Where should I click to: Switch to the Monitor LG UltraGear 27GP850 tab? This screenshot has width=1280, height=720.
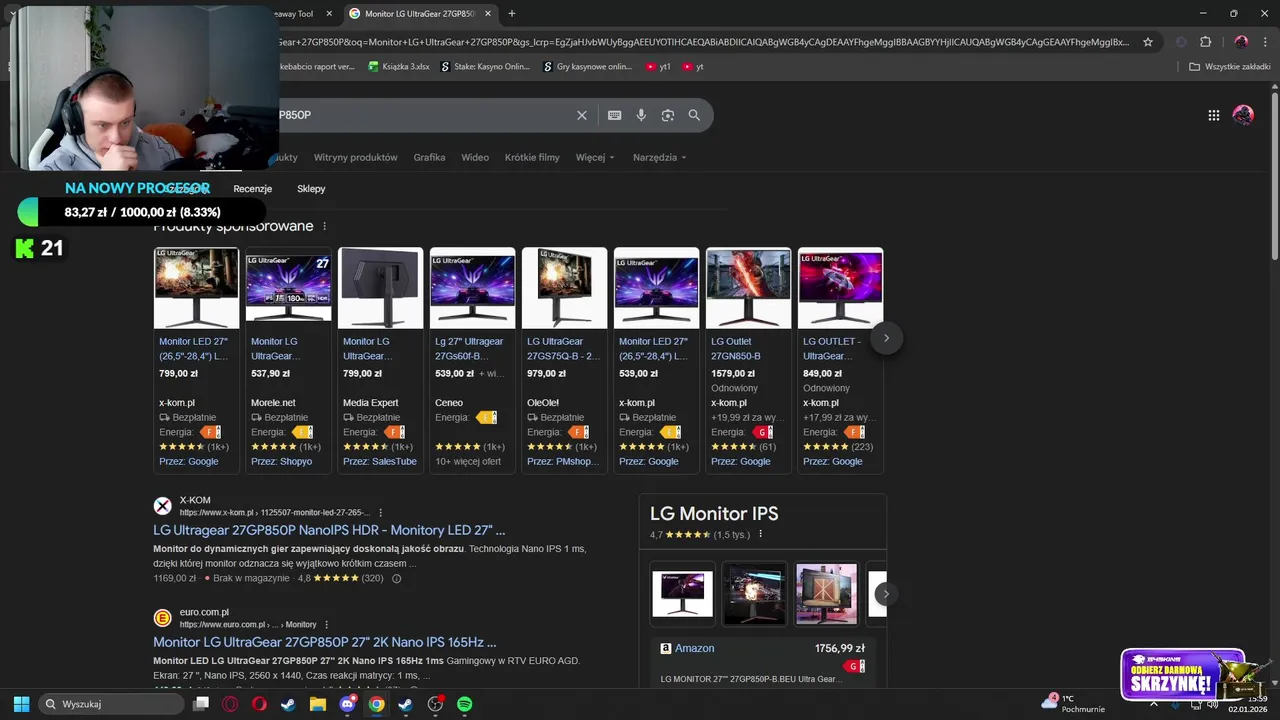[x=420, y=14]
